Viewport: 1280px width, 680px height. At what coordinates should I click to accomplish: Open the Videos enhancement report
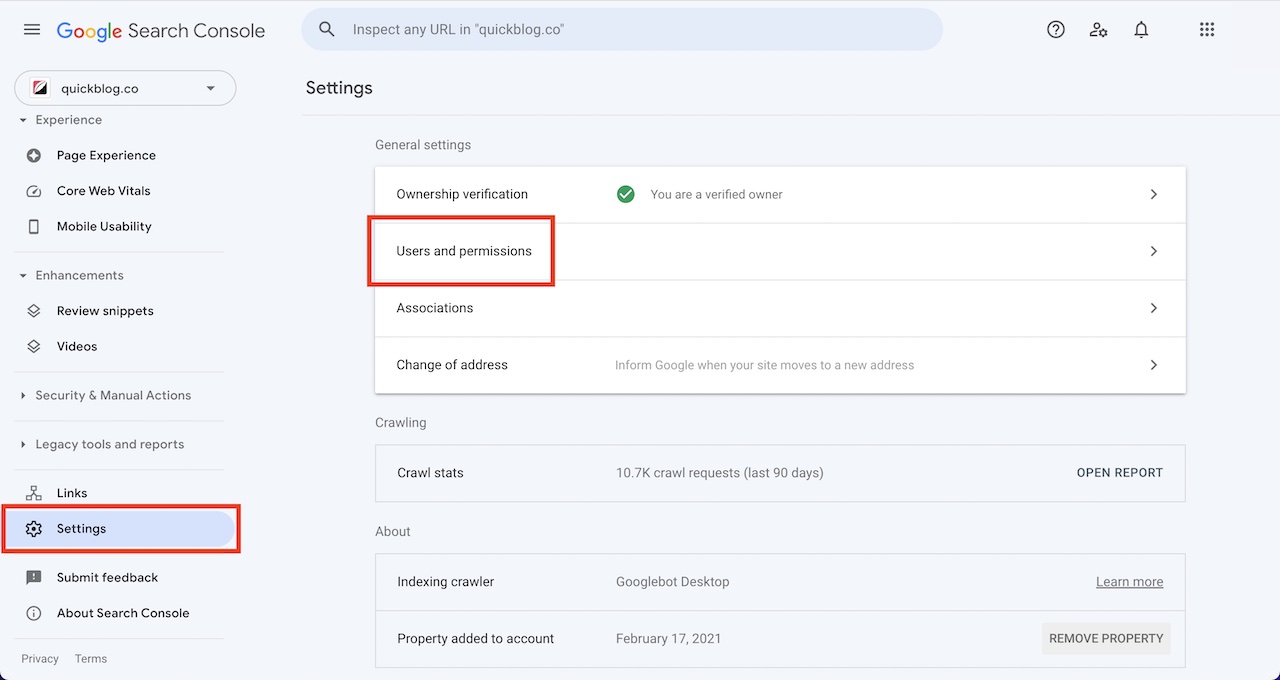tap(77, 347)
